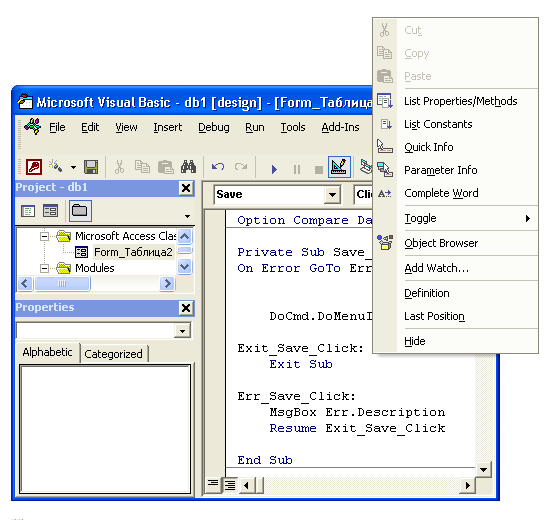This screenshot has height=520, width=546.
Task: Click the 'Exit Sub' code line
Action: coord(301,364)
